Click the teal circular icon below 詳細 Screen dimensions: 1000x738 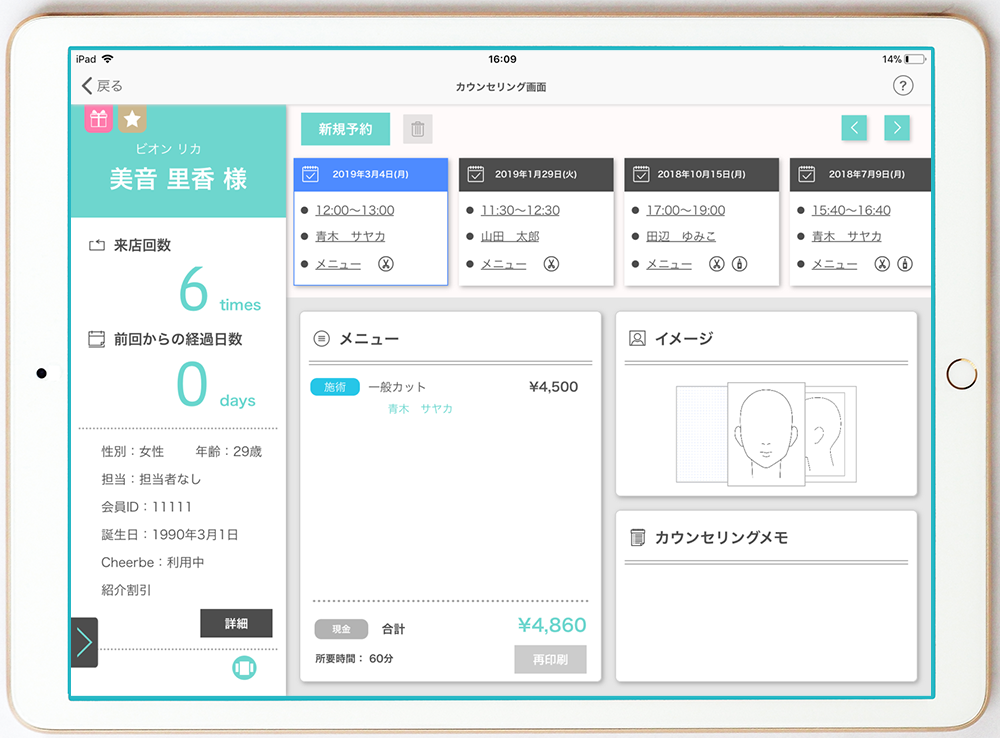pos(244,667)
